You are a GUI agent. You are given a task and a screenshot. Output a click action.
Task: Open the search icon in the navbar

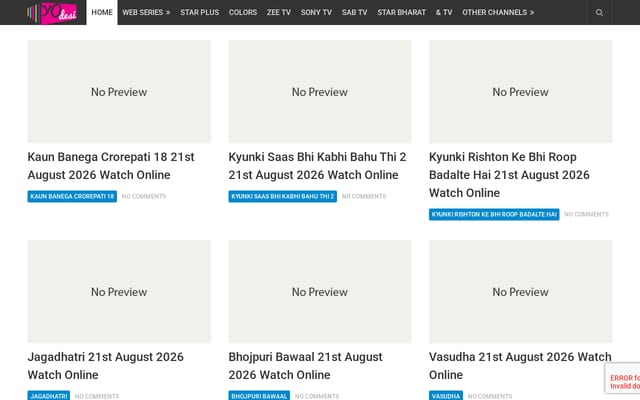(x=599, y=12)
